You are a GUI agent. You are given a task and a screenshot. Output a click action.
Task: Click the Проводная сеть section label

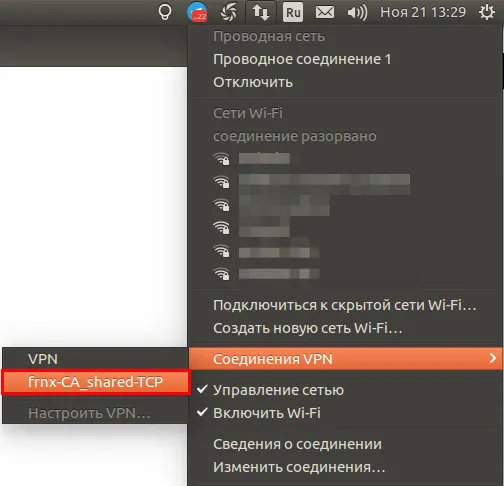269,36
